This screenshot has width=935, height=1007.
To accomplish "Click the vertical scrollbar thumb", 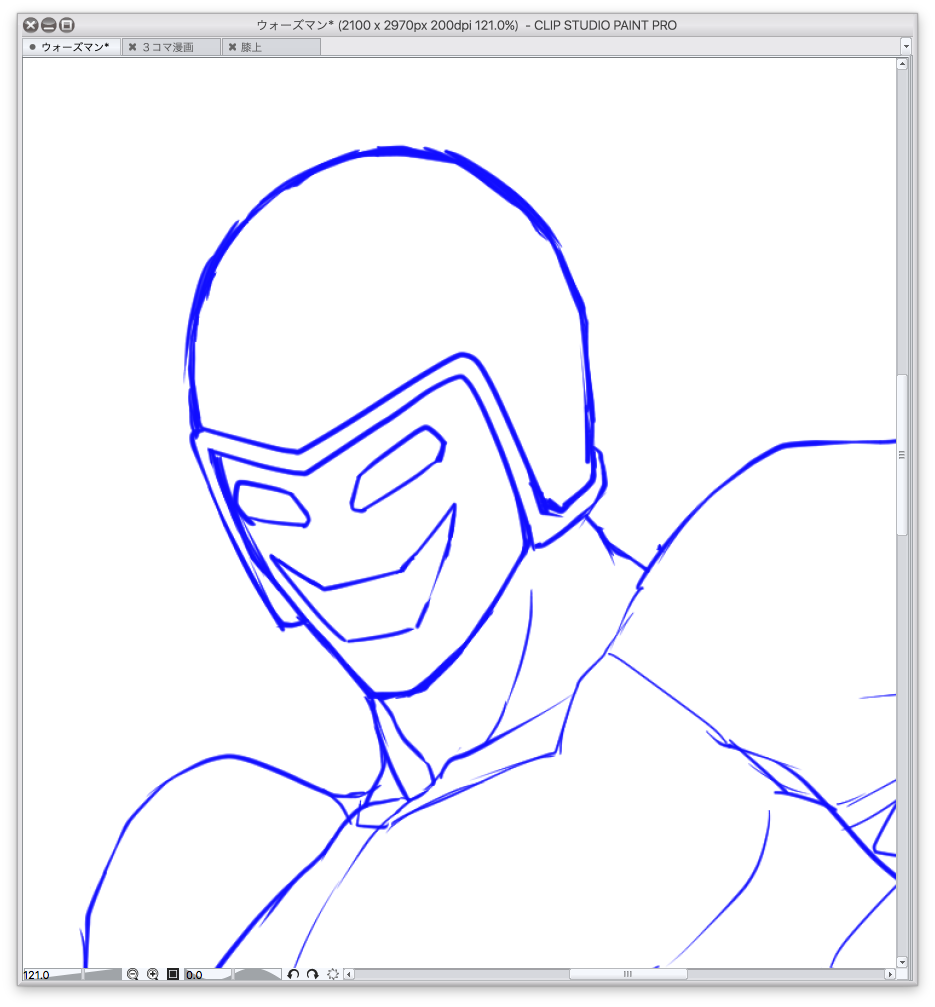I will 902,454.
